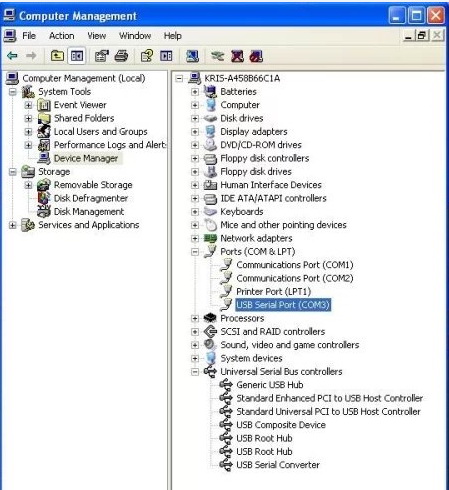
Task: Select Communications Port (COM1)
Action: coord(295,265)
